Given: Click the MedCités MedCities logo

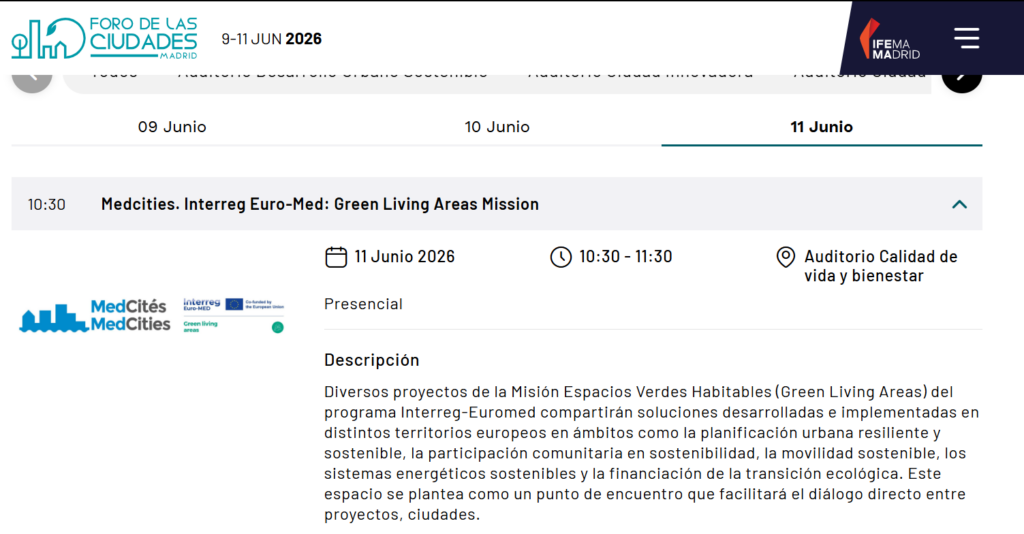Looking at the screenshot, I should coord(95,315).
